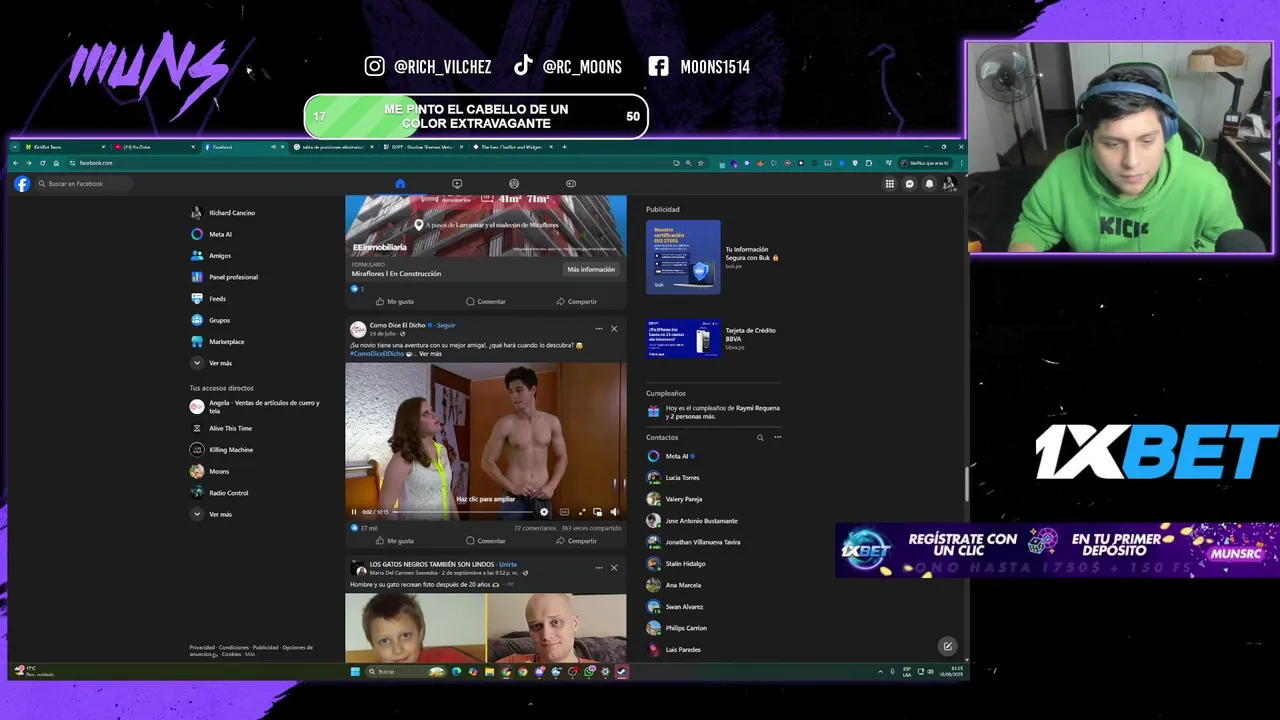Screen dimensions: 1280x720
Task: Toggle picture-in-picture on the video
Action: (x=598, y=512)
